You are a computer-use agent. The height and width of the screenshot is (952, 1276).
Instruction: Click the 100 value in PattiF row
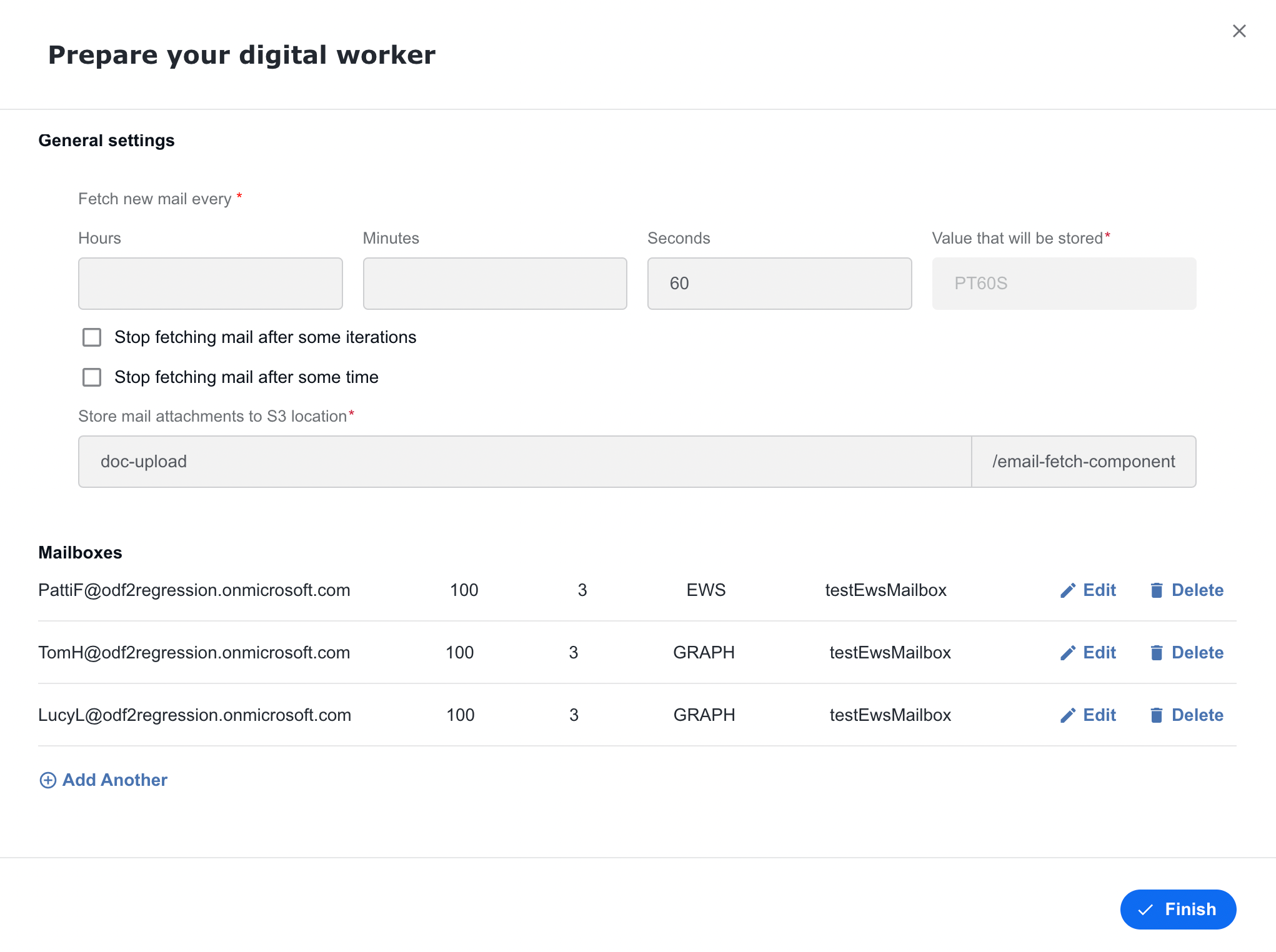point(464,590)
